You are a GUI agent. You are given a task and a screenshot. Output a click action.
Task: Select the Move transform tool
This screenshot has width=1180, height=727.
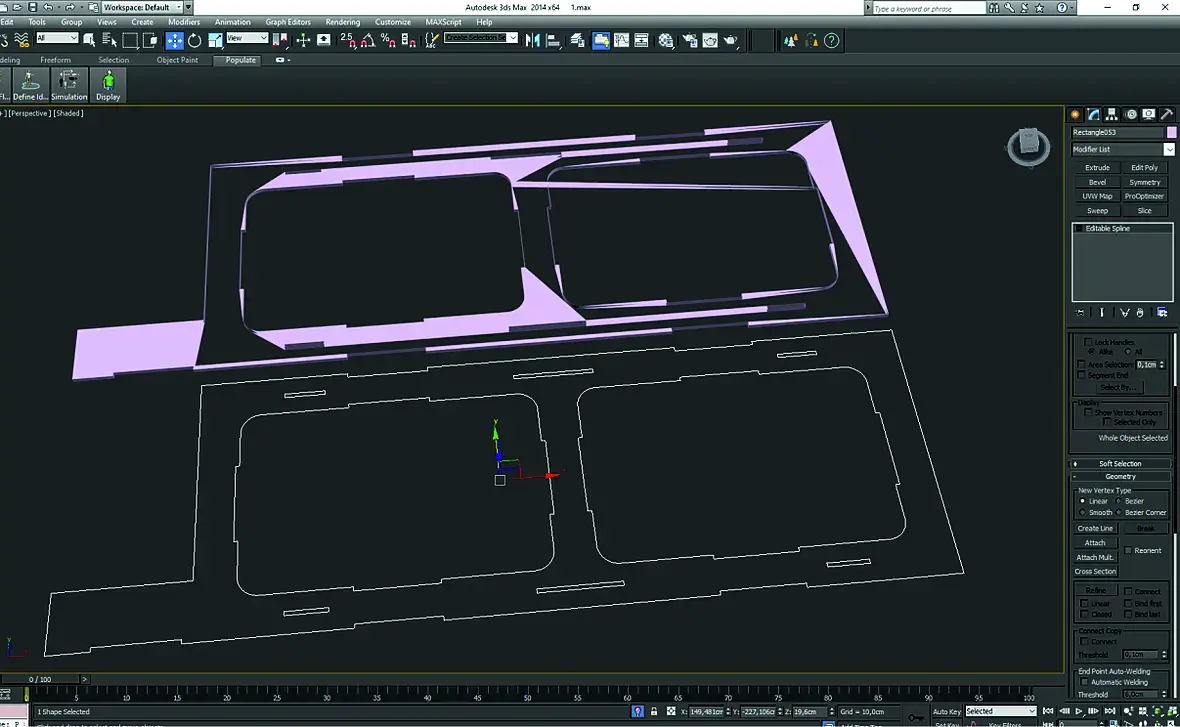(175, 40)
